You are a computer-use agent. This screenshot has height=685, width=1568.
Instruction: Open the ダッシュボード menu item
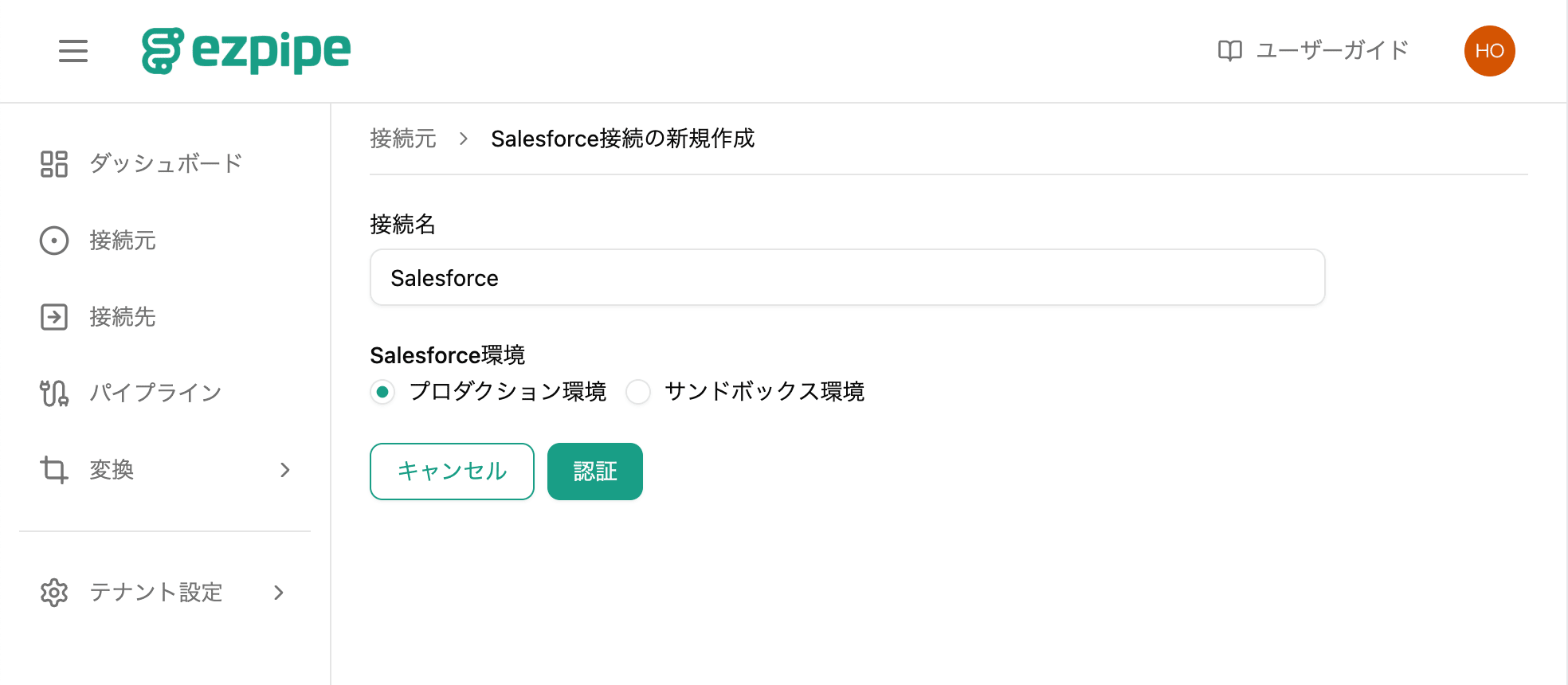(x=165, y=164)
